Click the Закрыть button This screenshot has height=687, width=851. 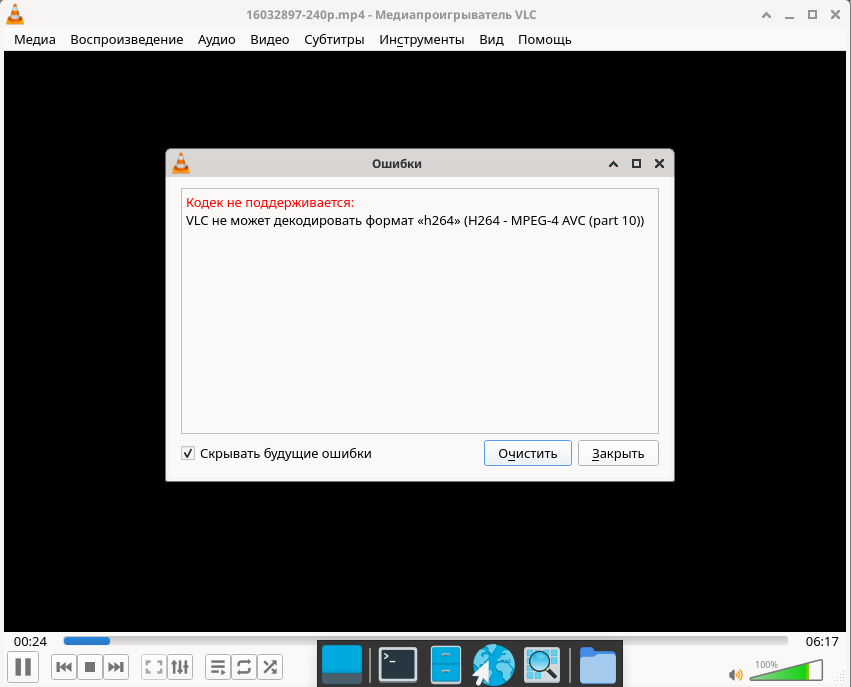618,453
